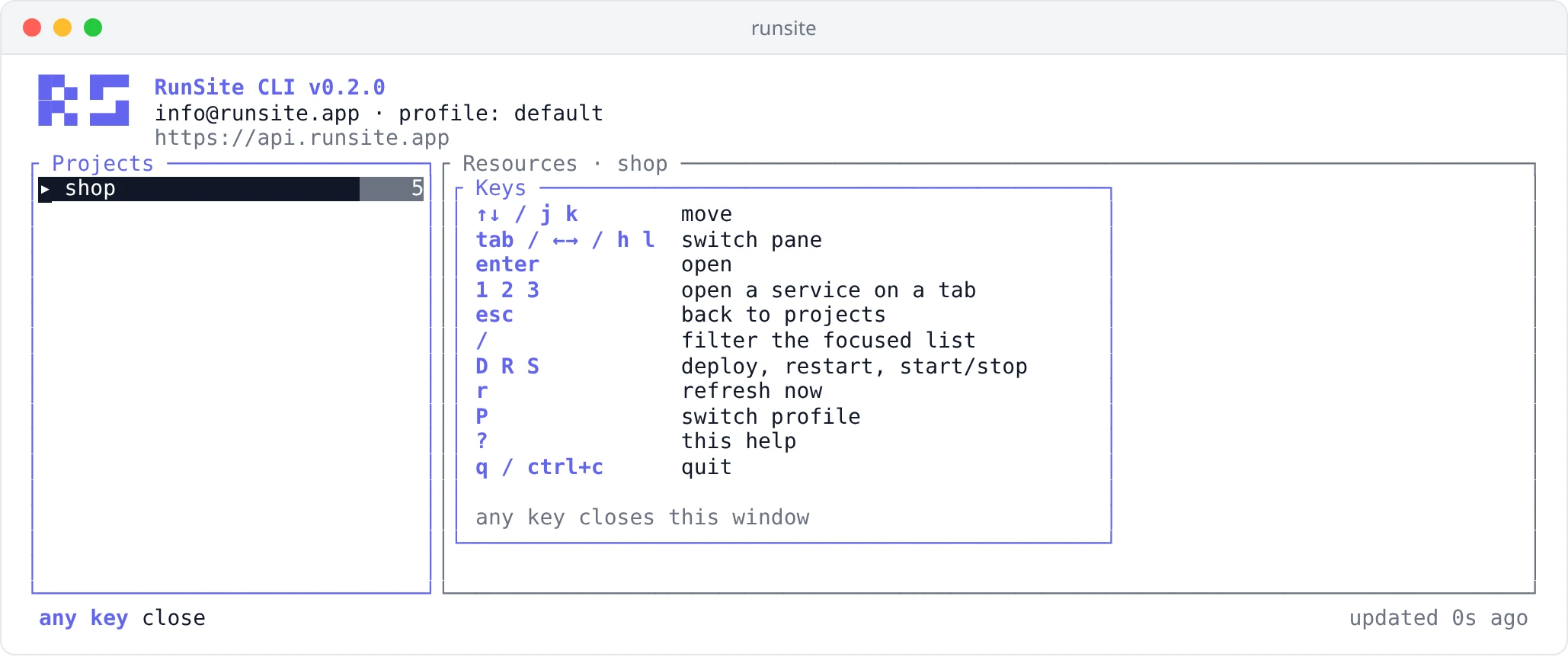
Task: Click the resource count 5 on the shop row
Action: click(x=417, y=188)
